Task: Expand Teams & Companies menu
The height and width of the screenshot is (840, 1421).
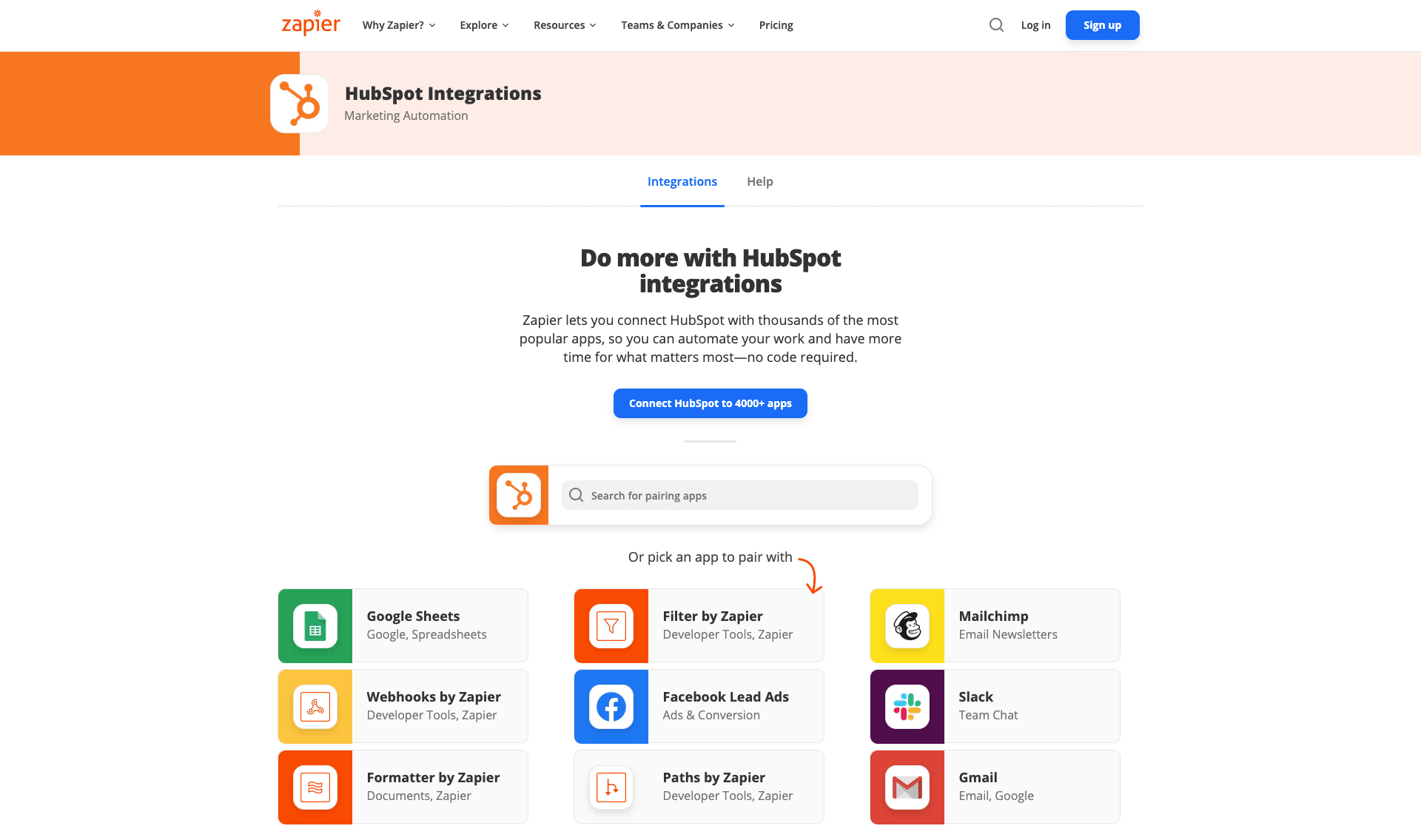Action: 678,25
